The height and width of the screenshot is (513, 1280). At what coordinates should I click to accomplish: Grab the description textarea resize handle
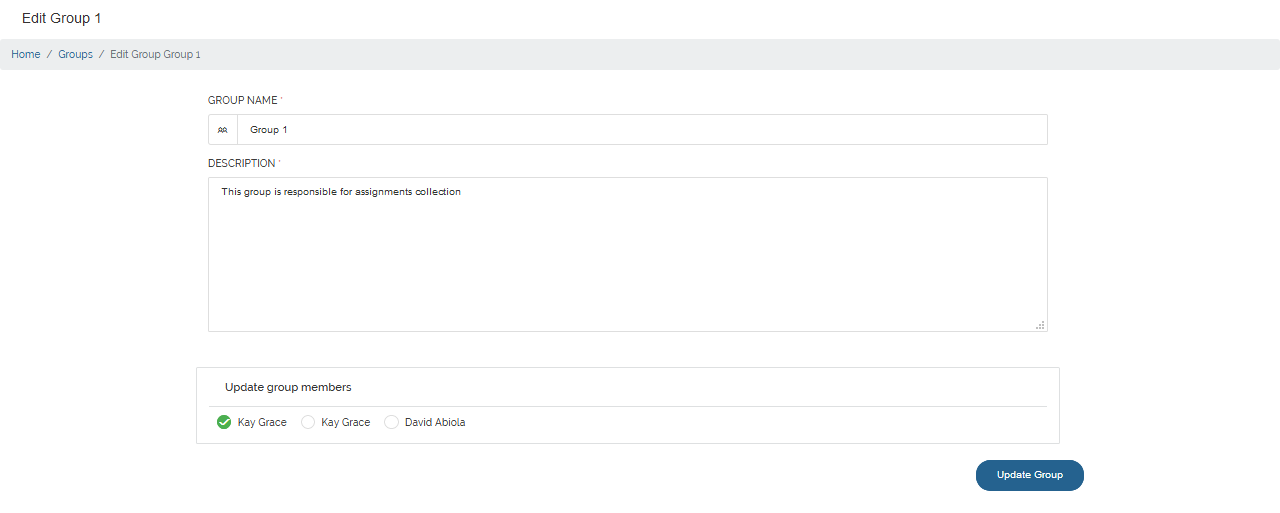coord(1040,324)
